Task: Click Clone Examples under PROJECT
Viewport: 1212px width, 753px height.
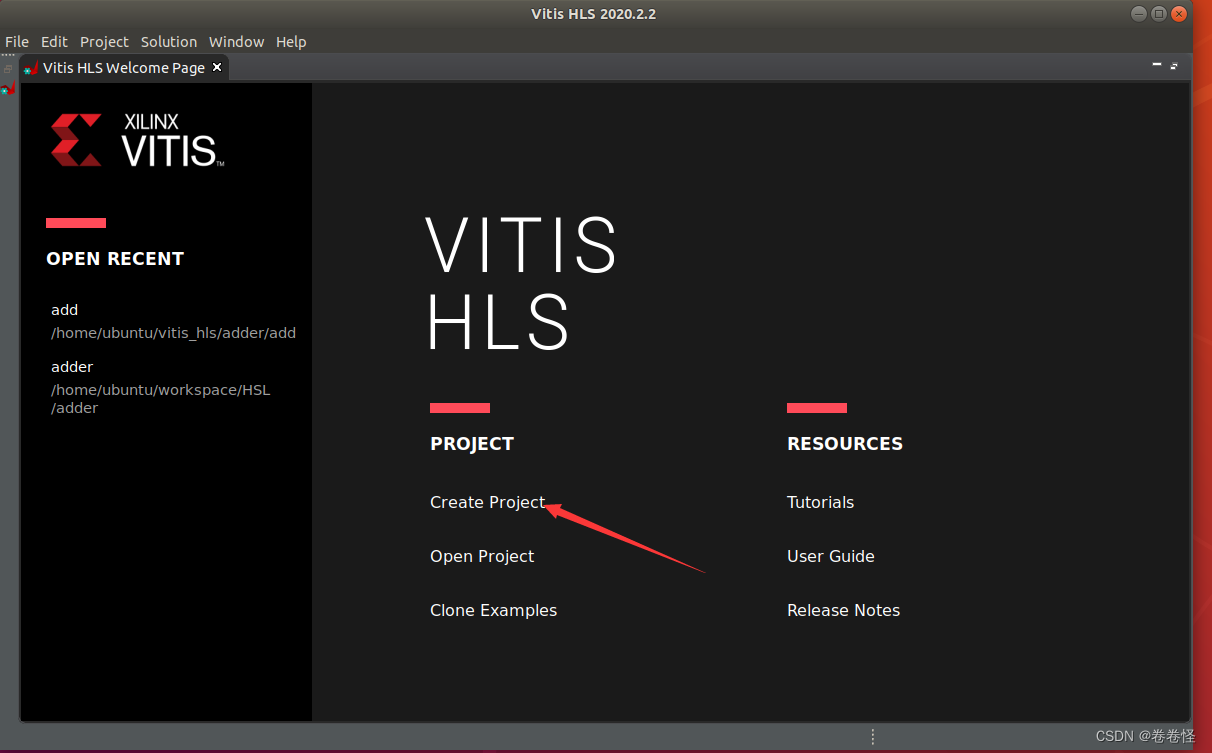Action: tap(493, 610)
